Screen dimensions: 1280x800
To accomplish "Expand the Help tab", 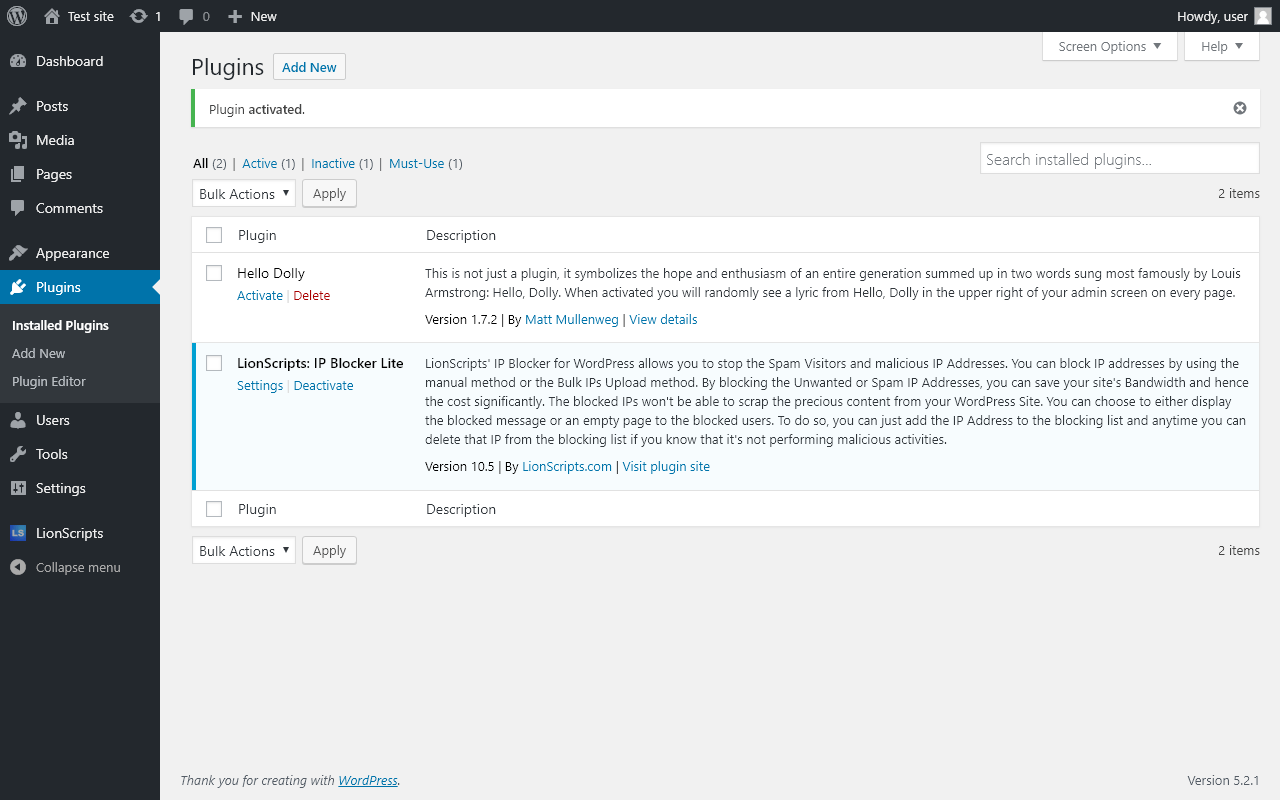I will click(x=1221, y=46).
